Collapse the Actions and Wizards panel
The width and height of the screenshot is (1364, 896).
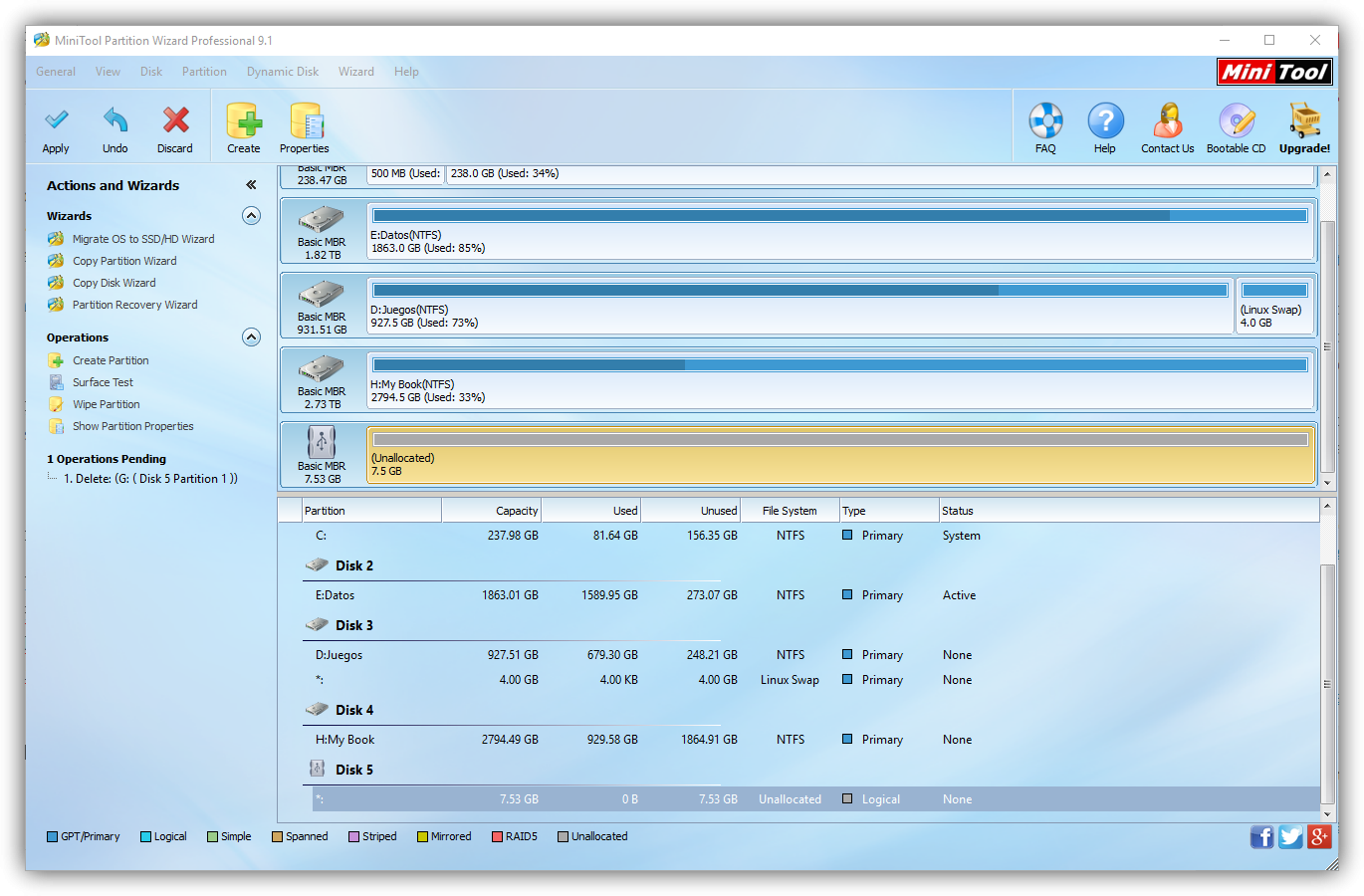(251, 185)
